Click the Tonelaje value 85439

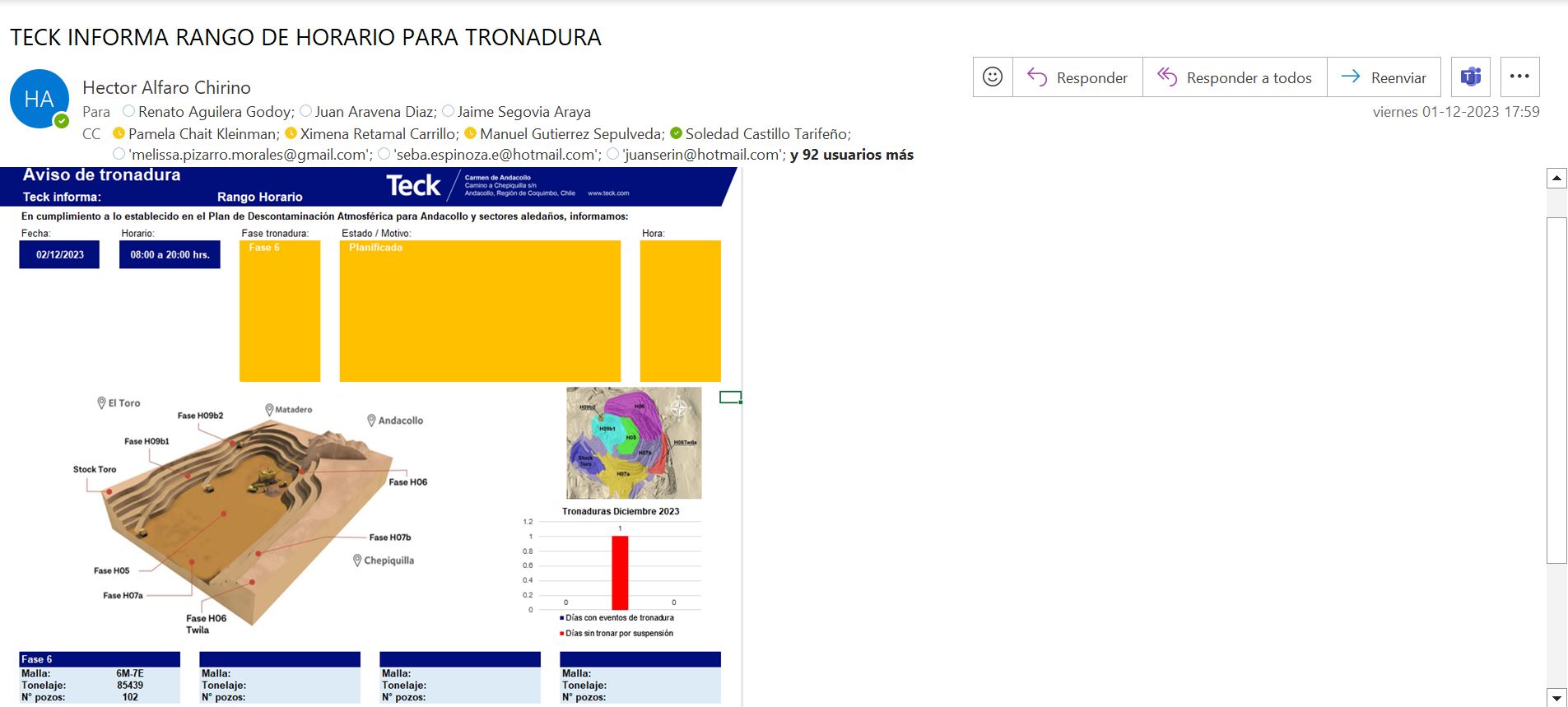coord(130,685)
